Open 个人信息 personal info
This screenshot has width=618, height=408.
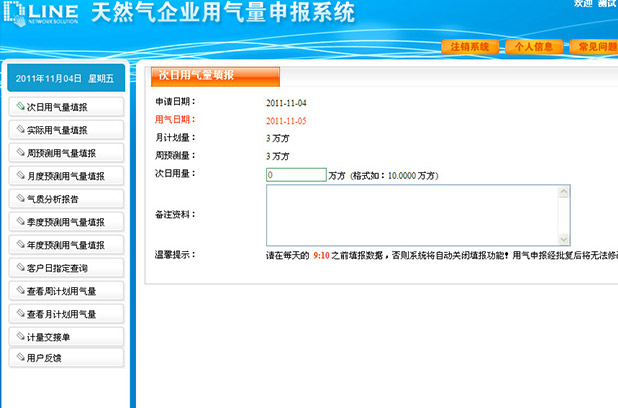tap(532, 47)
